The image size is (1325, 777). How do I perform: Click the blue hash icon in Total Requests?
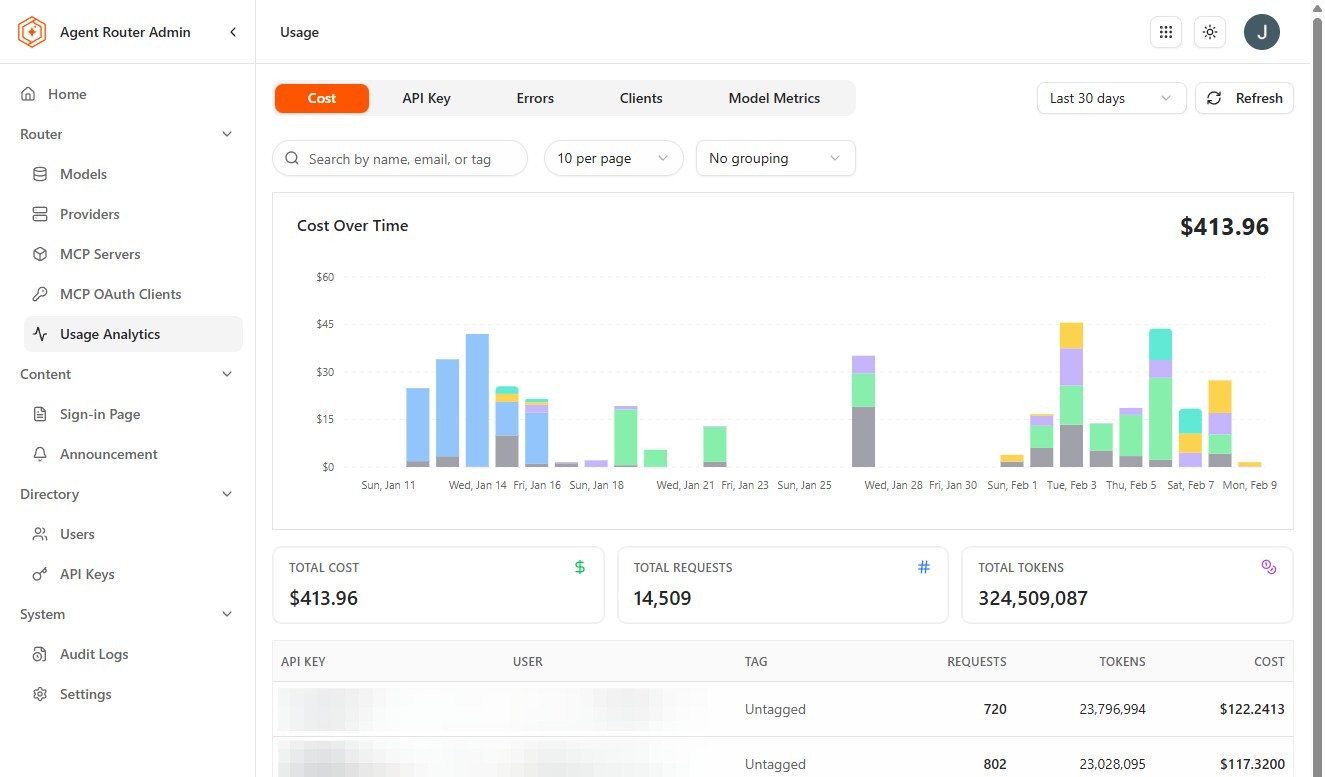click(924, 567)
